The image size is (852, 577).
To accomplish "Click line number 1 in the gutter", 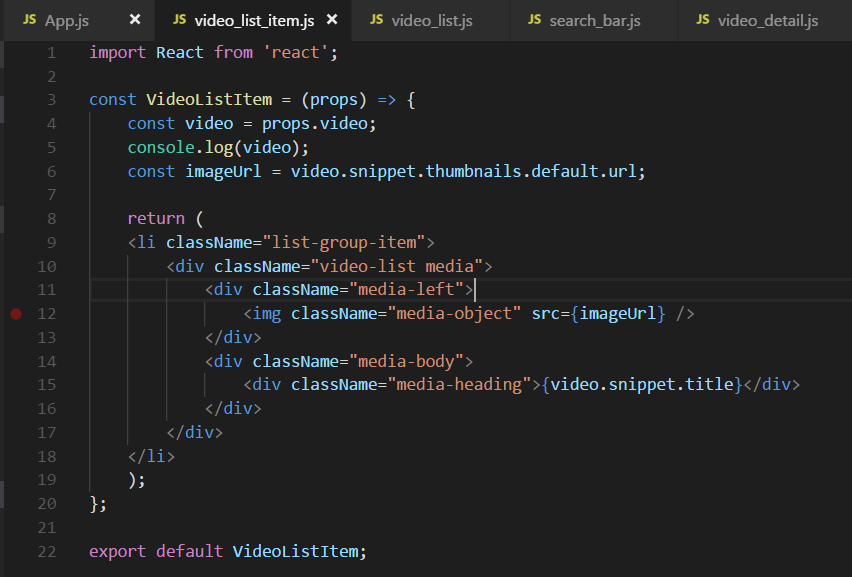I will pos(52,53).
